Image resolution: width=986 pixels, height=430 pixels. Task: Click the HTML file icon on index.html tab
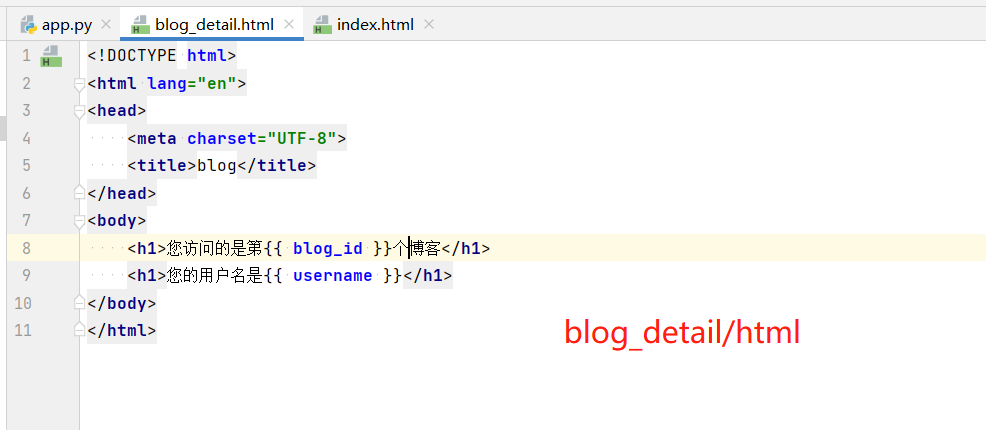pos(322,25)
